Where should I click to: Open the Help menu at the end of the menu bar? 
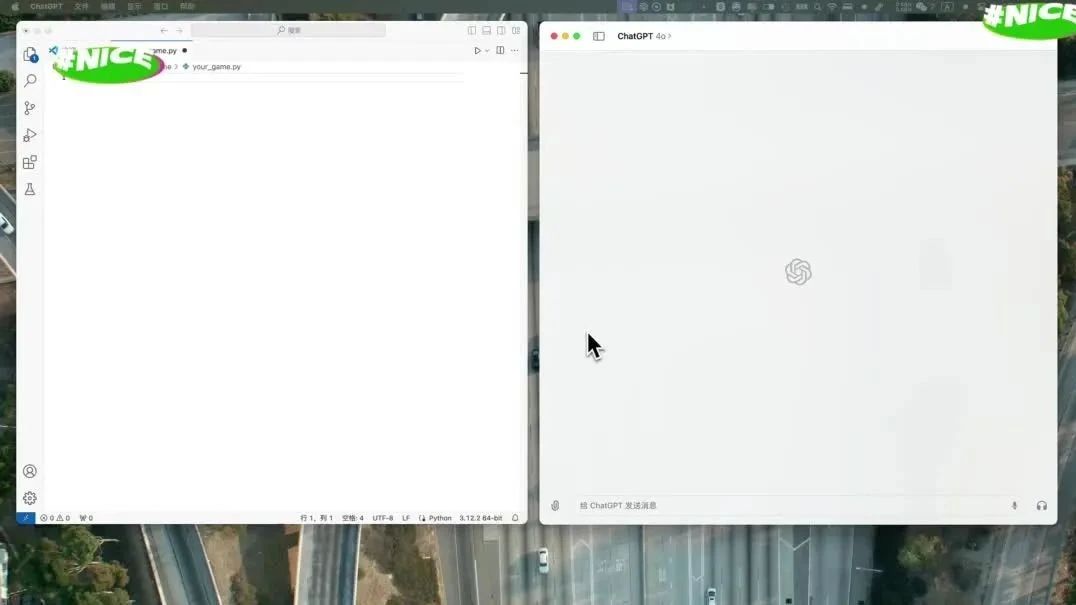coord(187,6)
